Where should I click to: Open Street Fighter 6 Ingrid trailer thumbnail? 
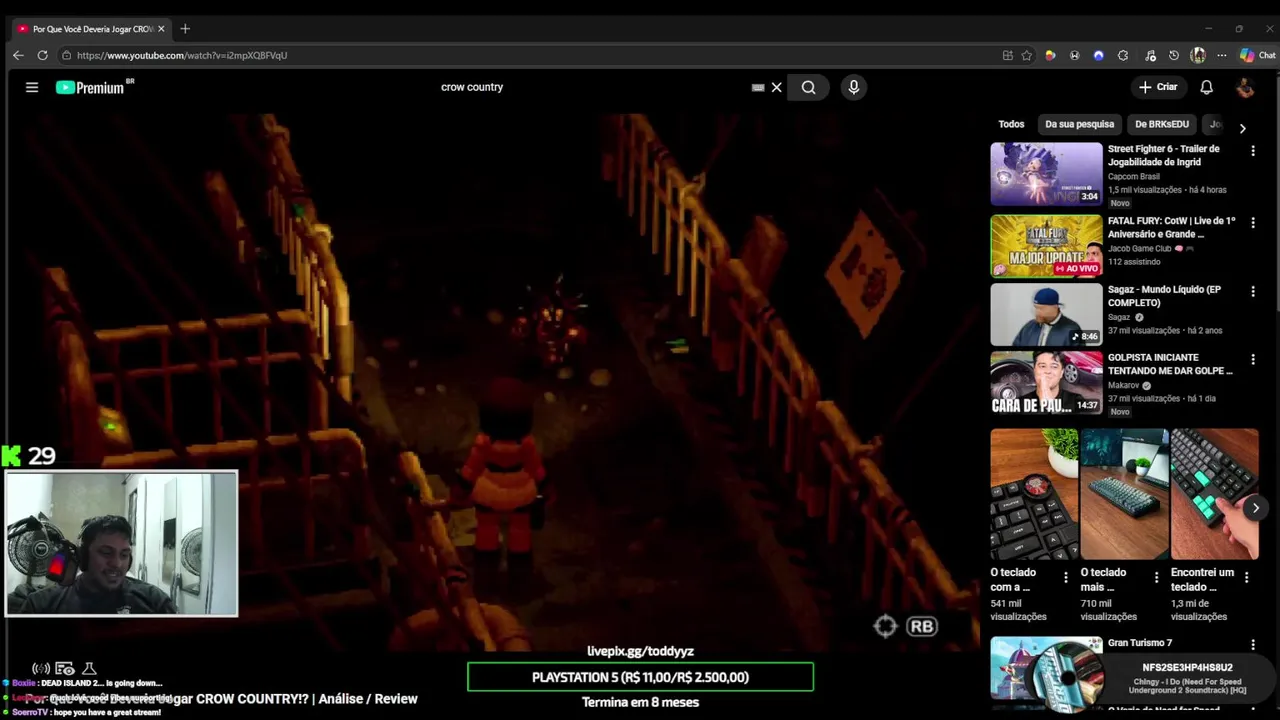tap(1046, 174)
